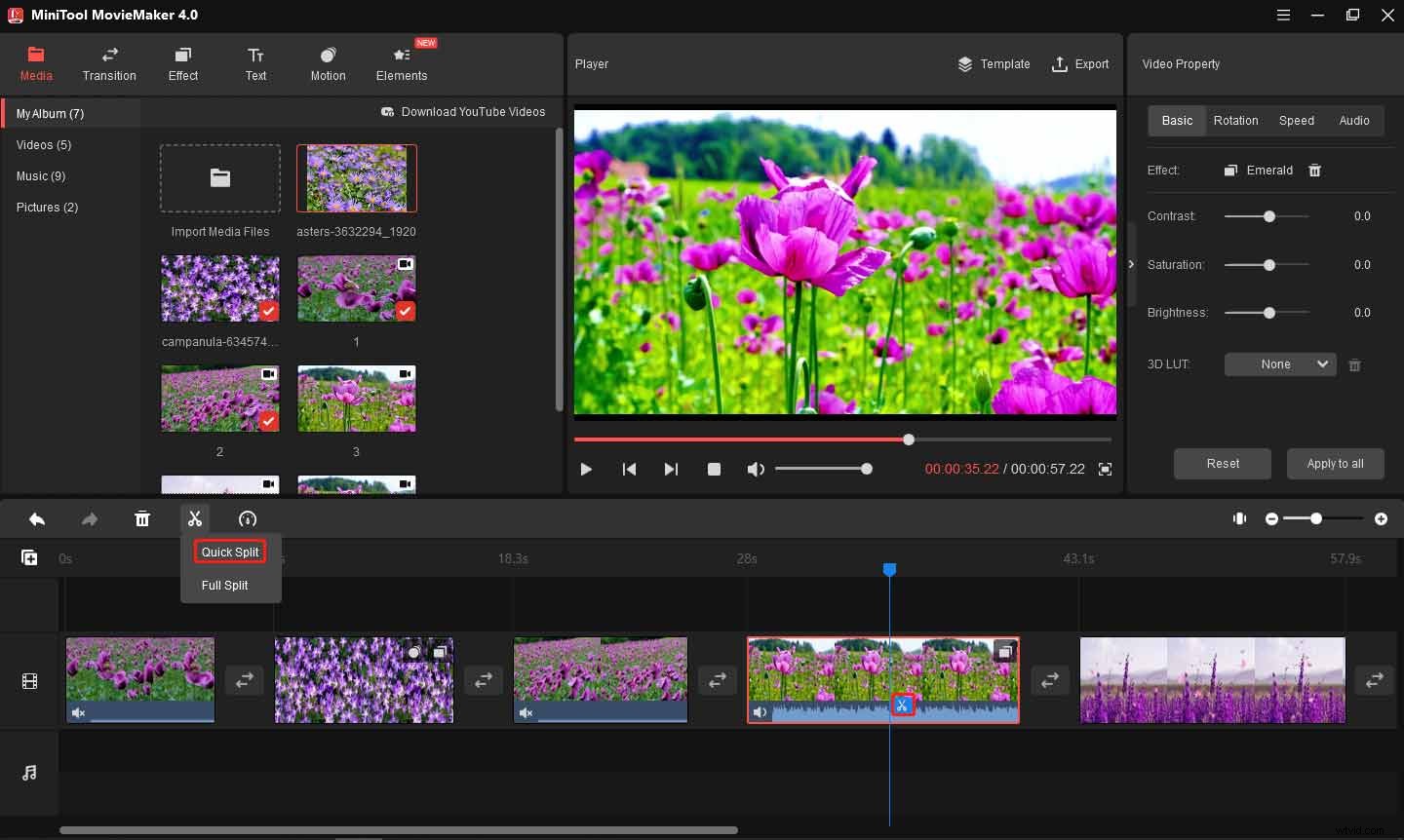Delete the Emerald effect via trash icon
This screenshot has width=1404, height=840.
(x=1314, y=170)
